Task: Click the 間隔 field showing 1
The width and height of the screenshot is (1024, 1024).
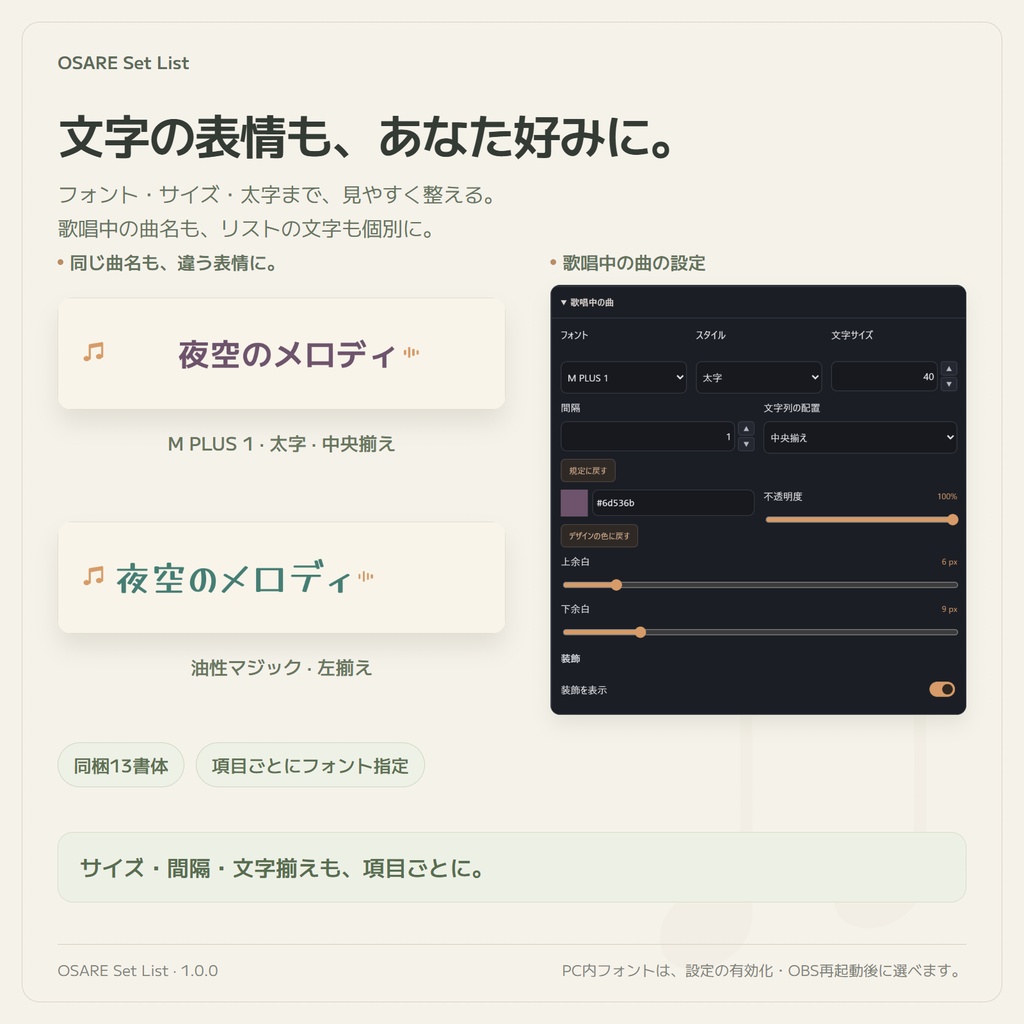Action: tap(648, 437)
